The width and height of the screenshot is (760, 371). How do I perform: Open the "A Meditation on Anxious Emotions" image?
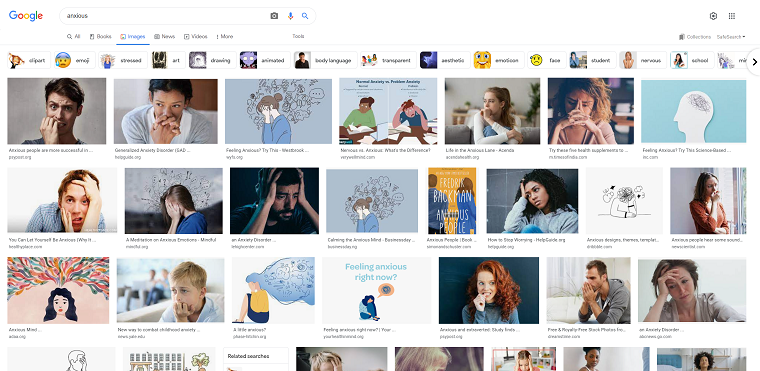point(174,201)
